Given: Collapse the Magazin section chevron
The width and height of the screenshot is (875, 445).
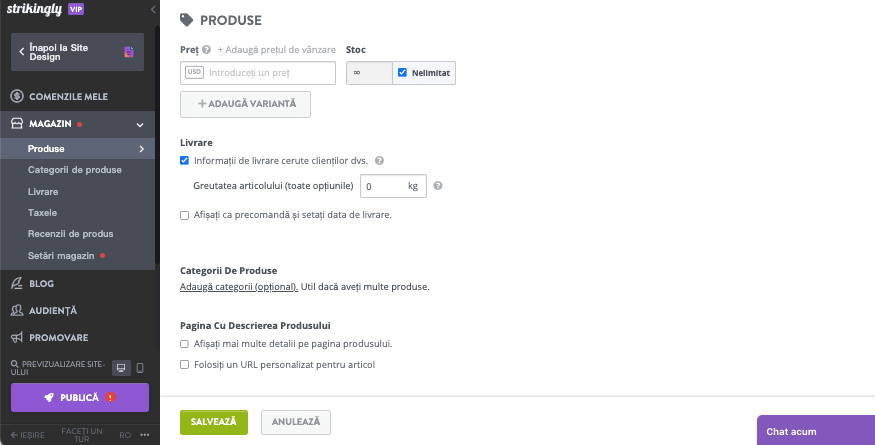Looking at the screenshot, I should pyautogui.click(x=140, y=124).
